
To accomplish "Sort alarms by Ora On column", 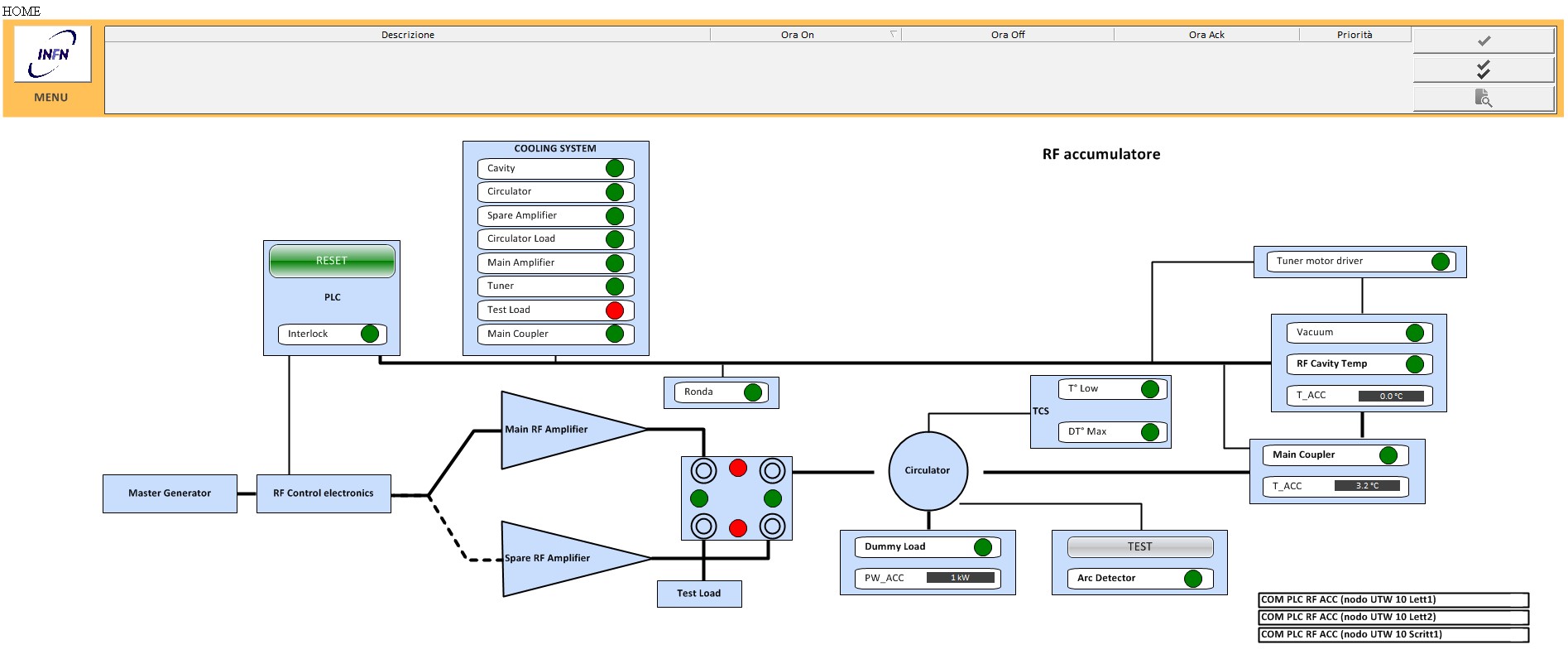I will 798,35.
